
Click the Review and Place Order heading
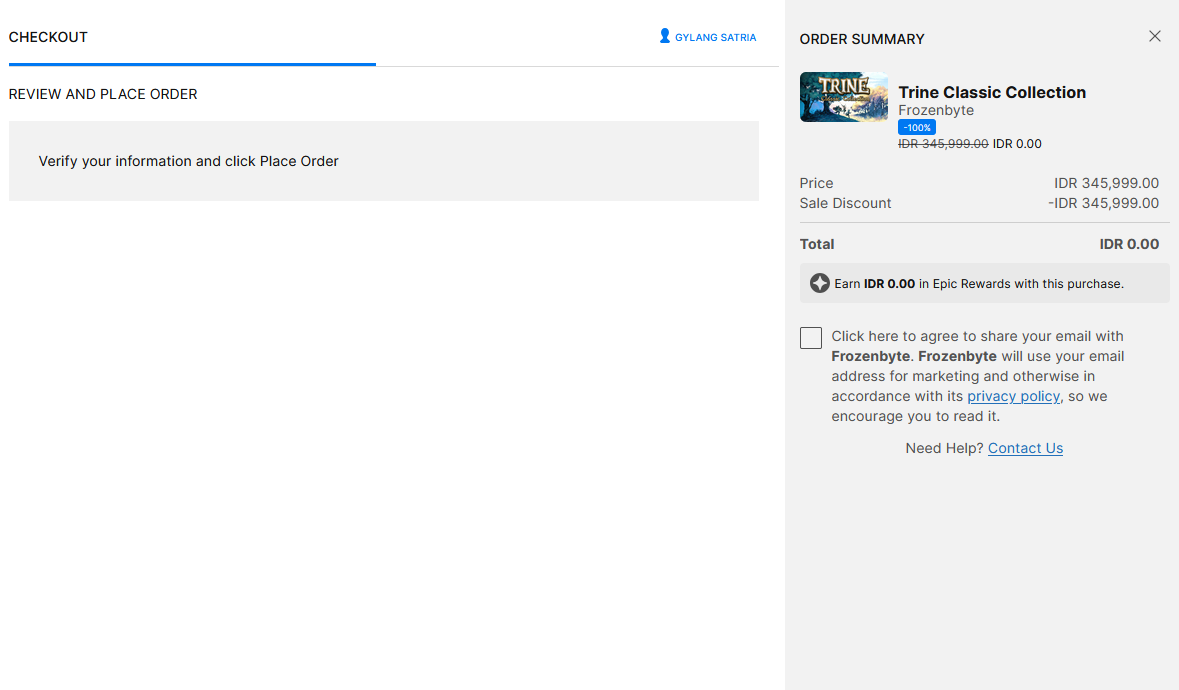pos(103,94)
